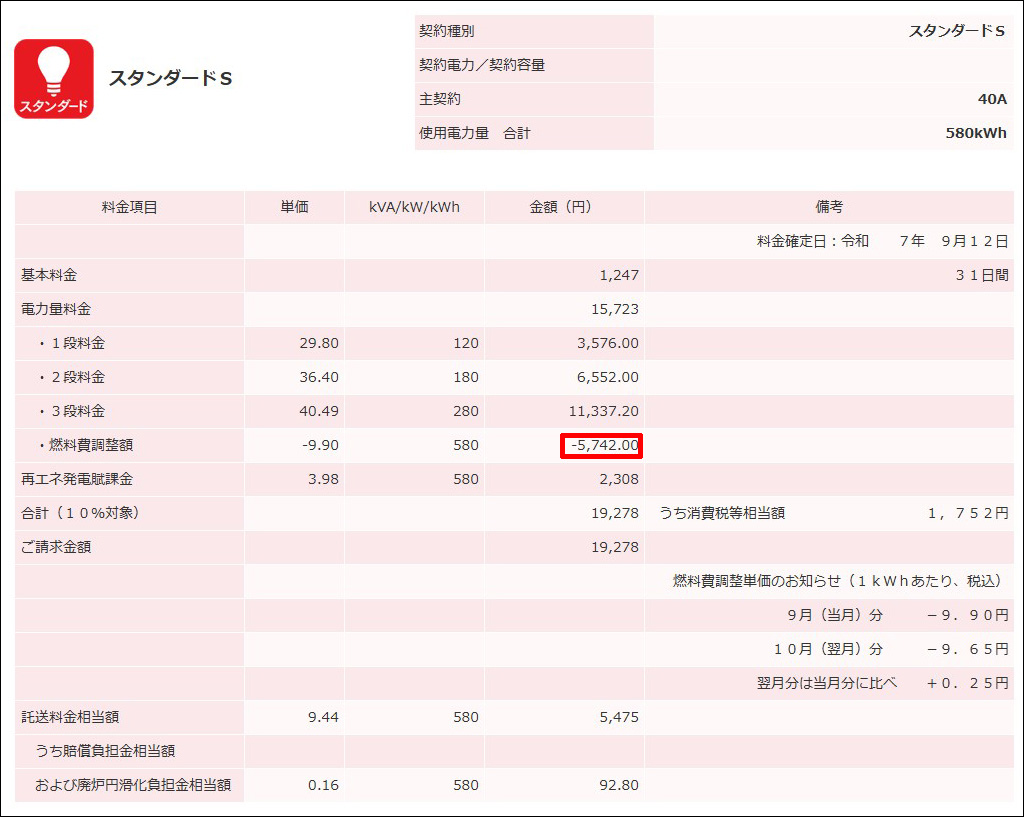Image resolution: width=1024 pixels, height=817 pixels.
Task: Click the 40A main contract value
Action: click(x=992, y=99)
